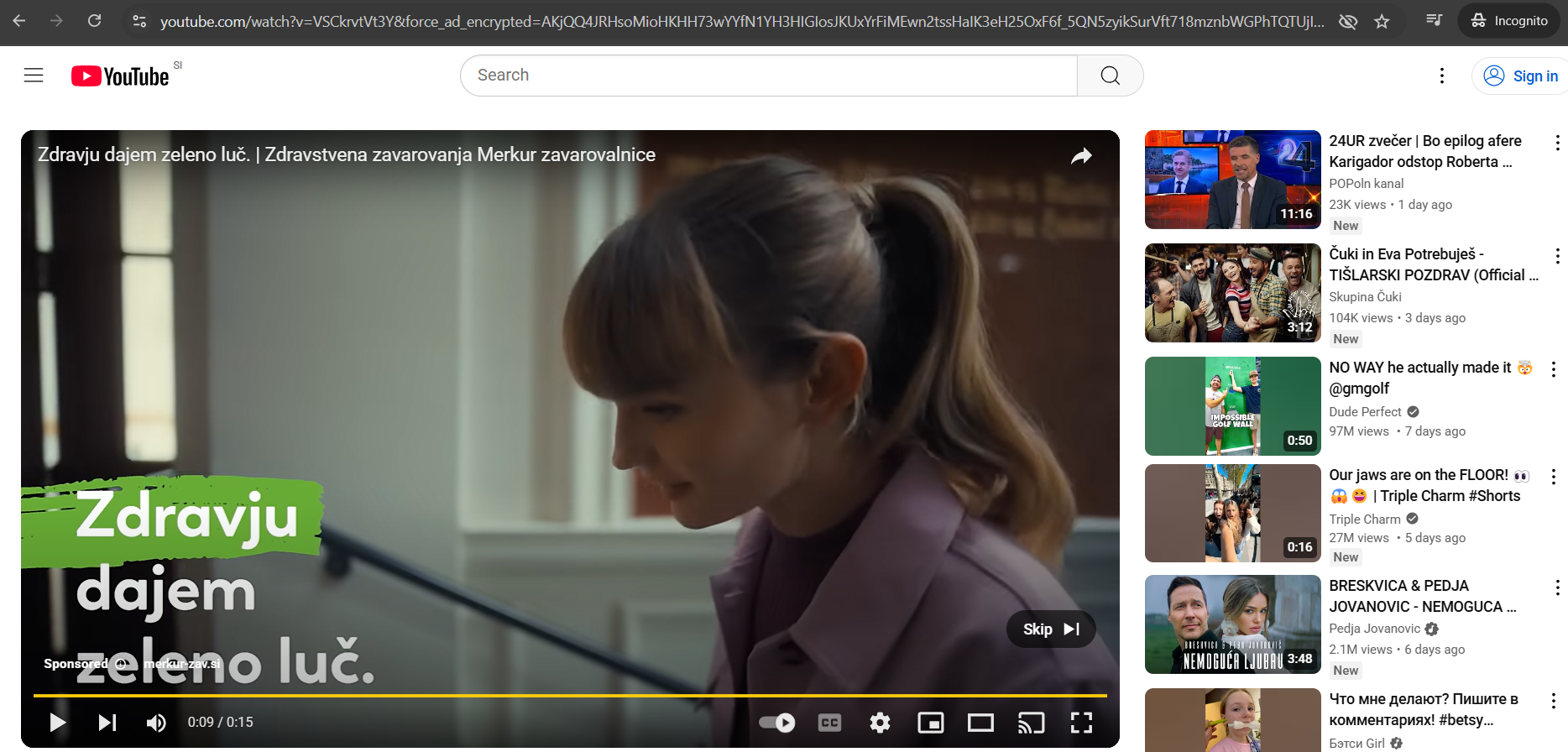Cast video with Play on TV icon
Screen dimensions: 1568x752
(1031, 723)
